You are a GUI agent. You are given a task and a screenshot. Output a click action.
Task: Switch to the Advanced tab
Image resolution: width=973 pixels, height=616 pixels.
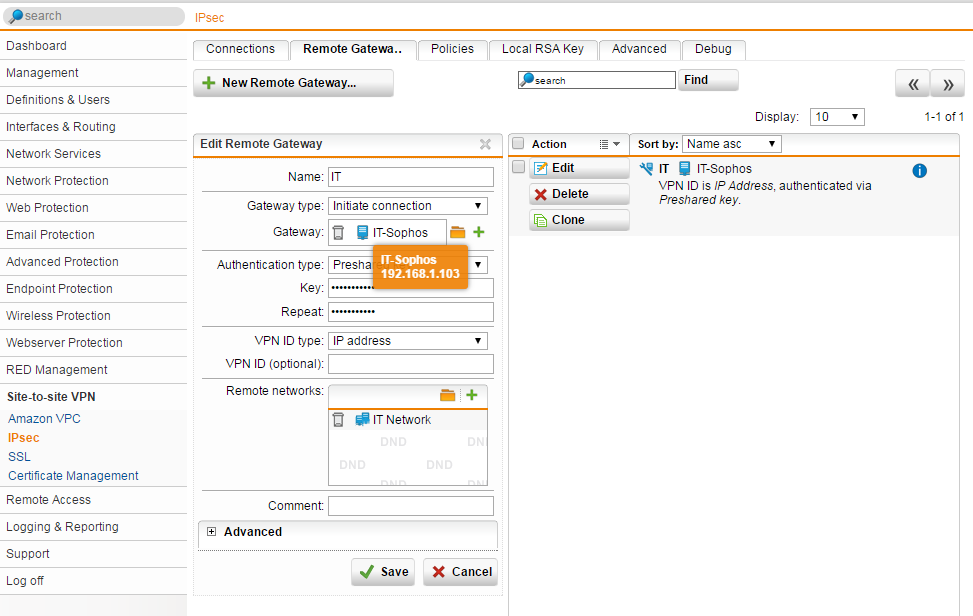coord(639,49)
